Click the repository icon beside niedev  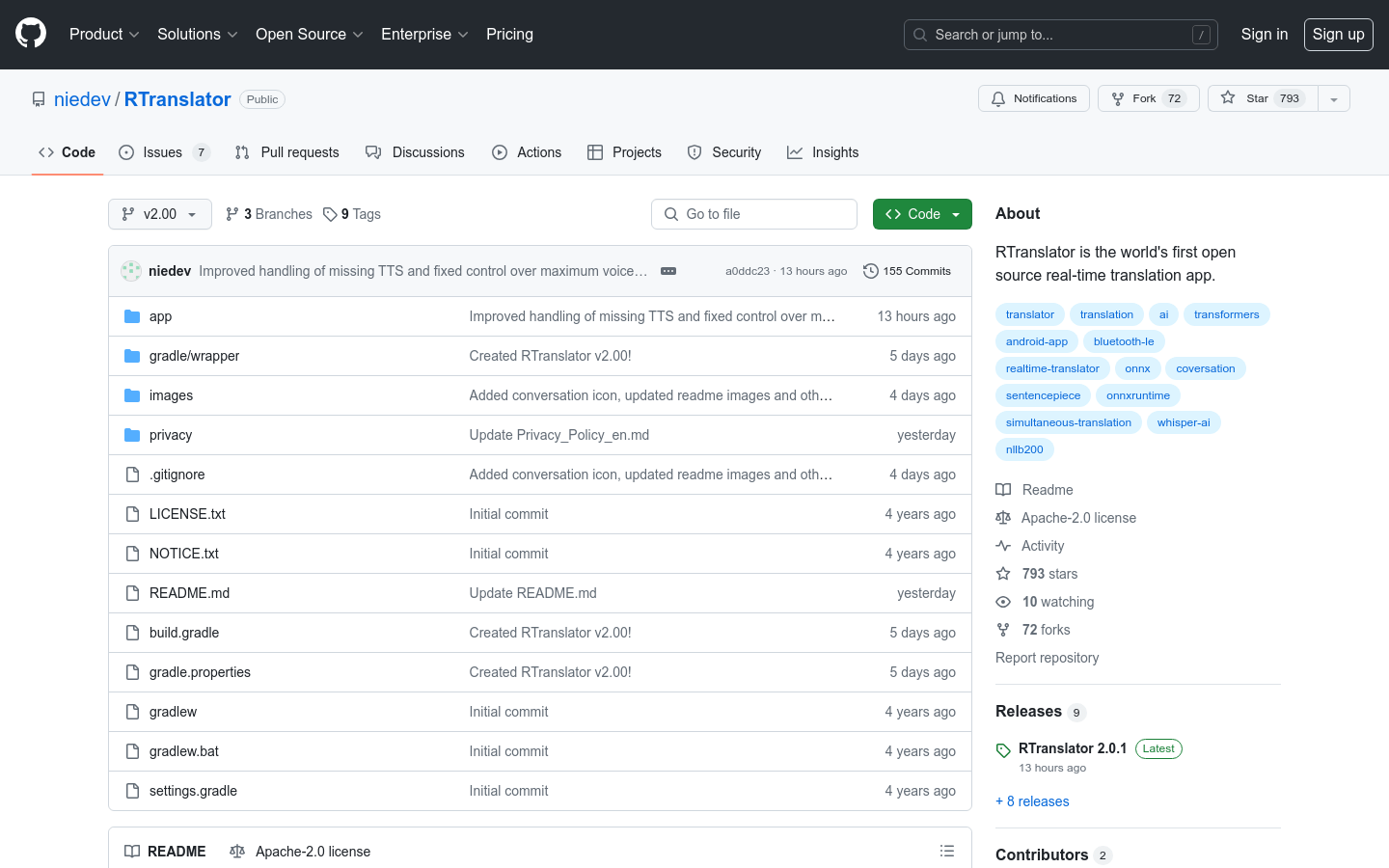(39, 99)
